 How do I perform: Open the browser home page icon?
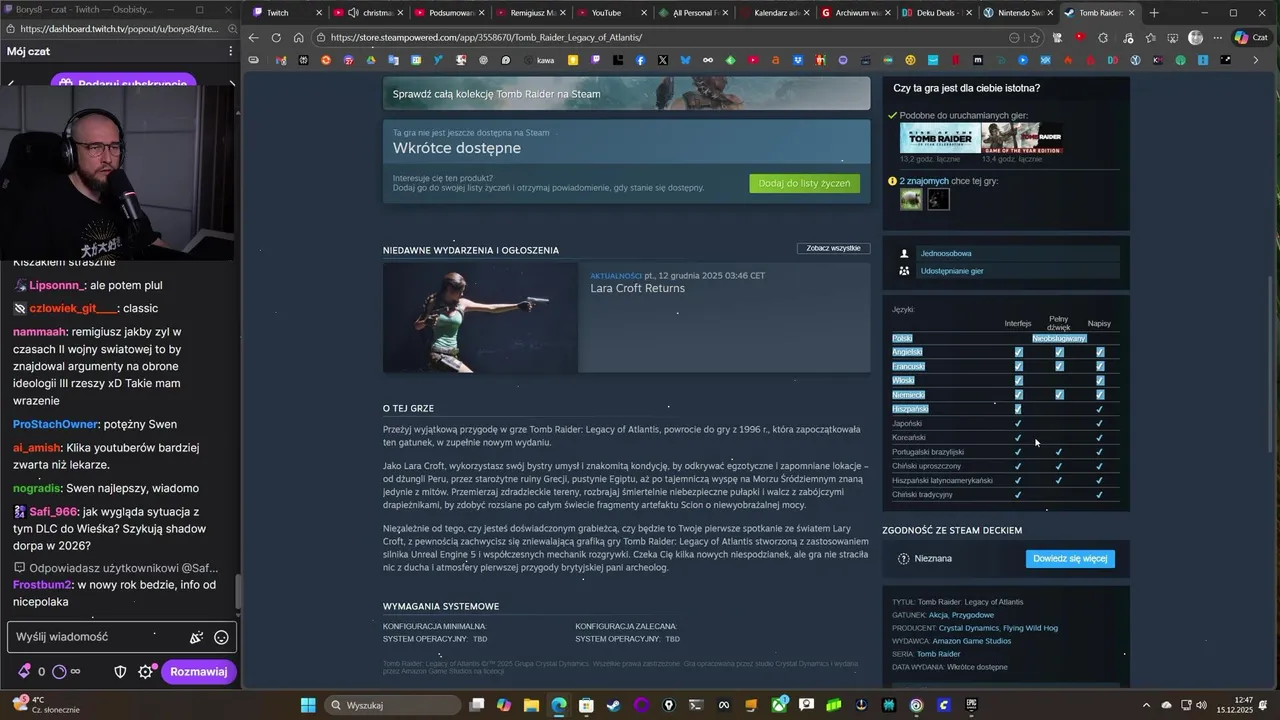(x=298, y=38)
